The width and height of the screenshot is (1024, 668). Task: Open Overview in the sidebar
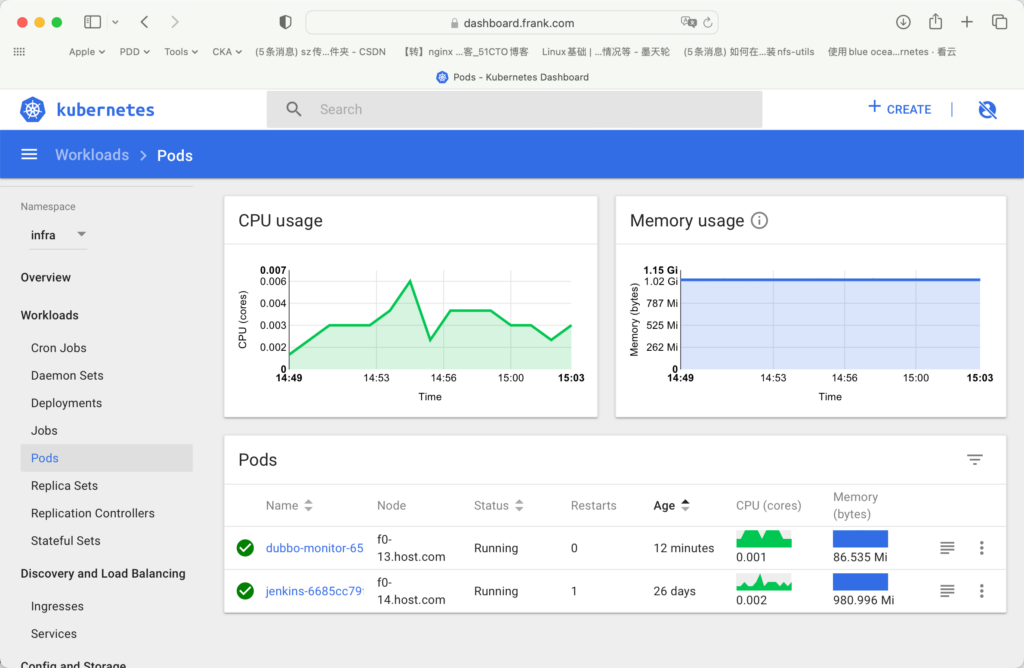tap(46, 278)
